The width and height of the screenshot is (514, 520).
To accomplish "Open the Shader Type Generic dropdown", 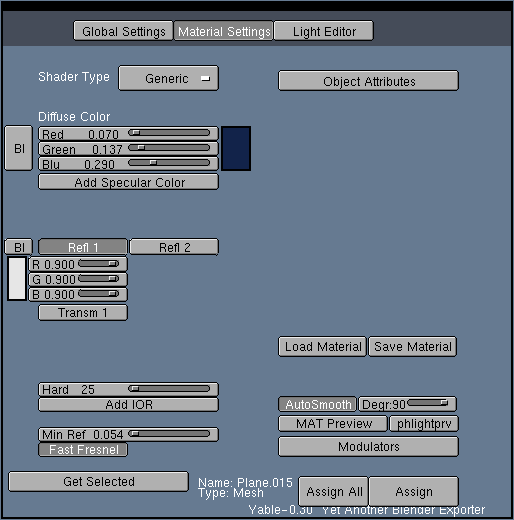I will 168,78.
